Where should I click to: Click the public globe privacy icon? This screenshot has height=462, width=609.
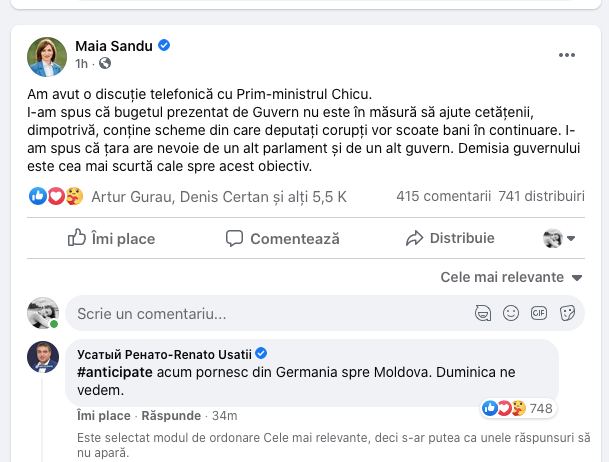[105, 64]
